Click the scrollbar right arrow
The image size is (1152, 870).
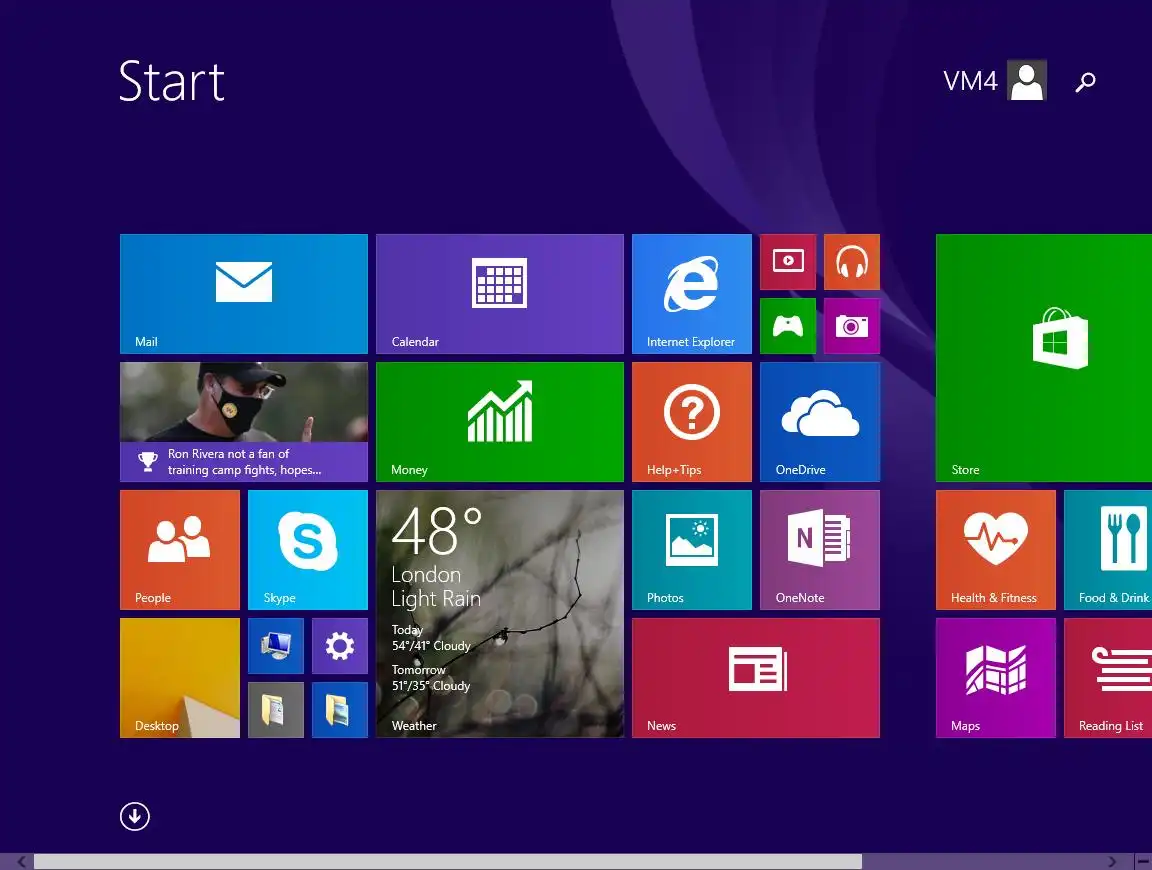pyautogui.click(x=1112, y=862)
